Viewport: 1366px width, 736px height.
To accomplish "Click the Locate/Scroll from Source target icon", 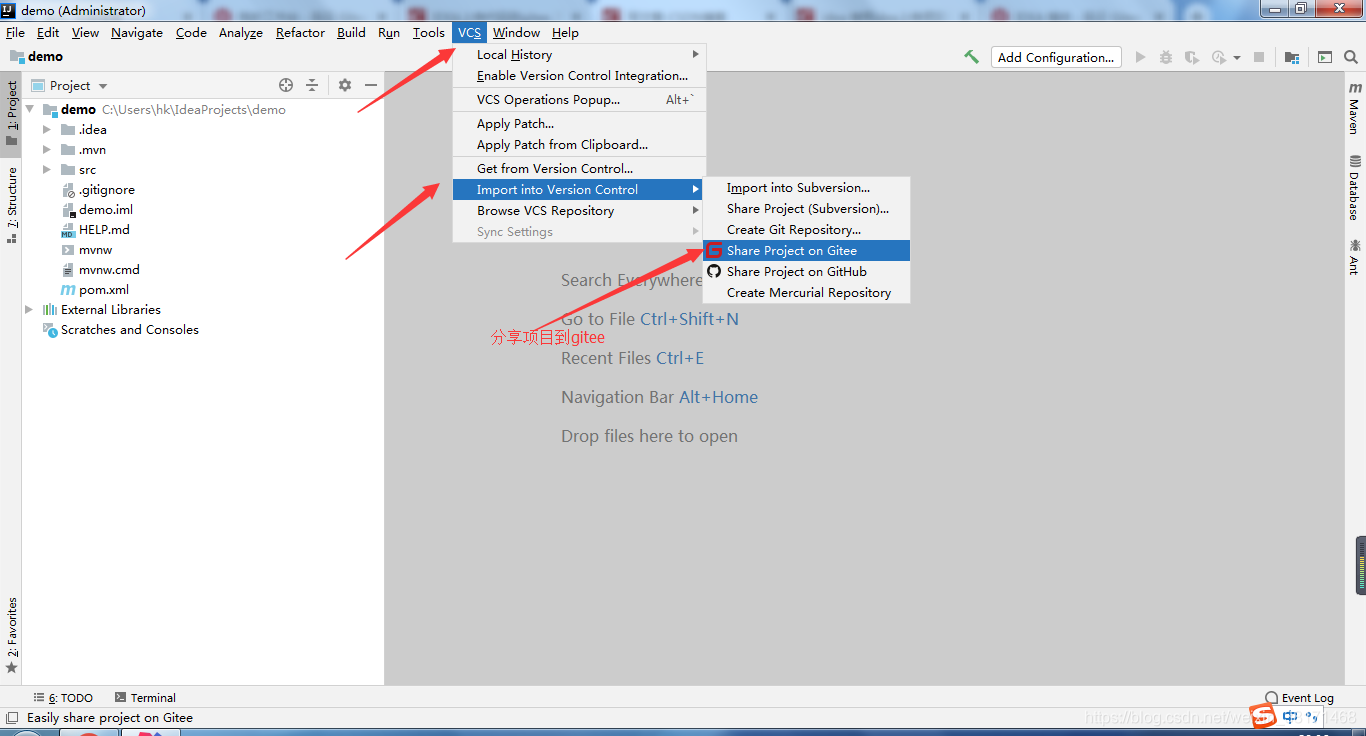I will 286,85.
